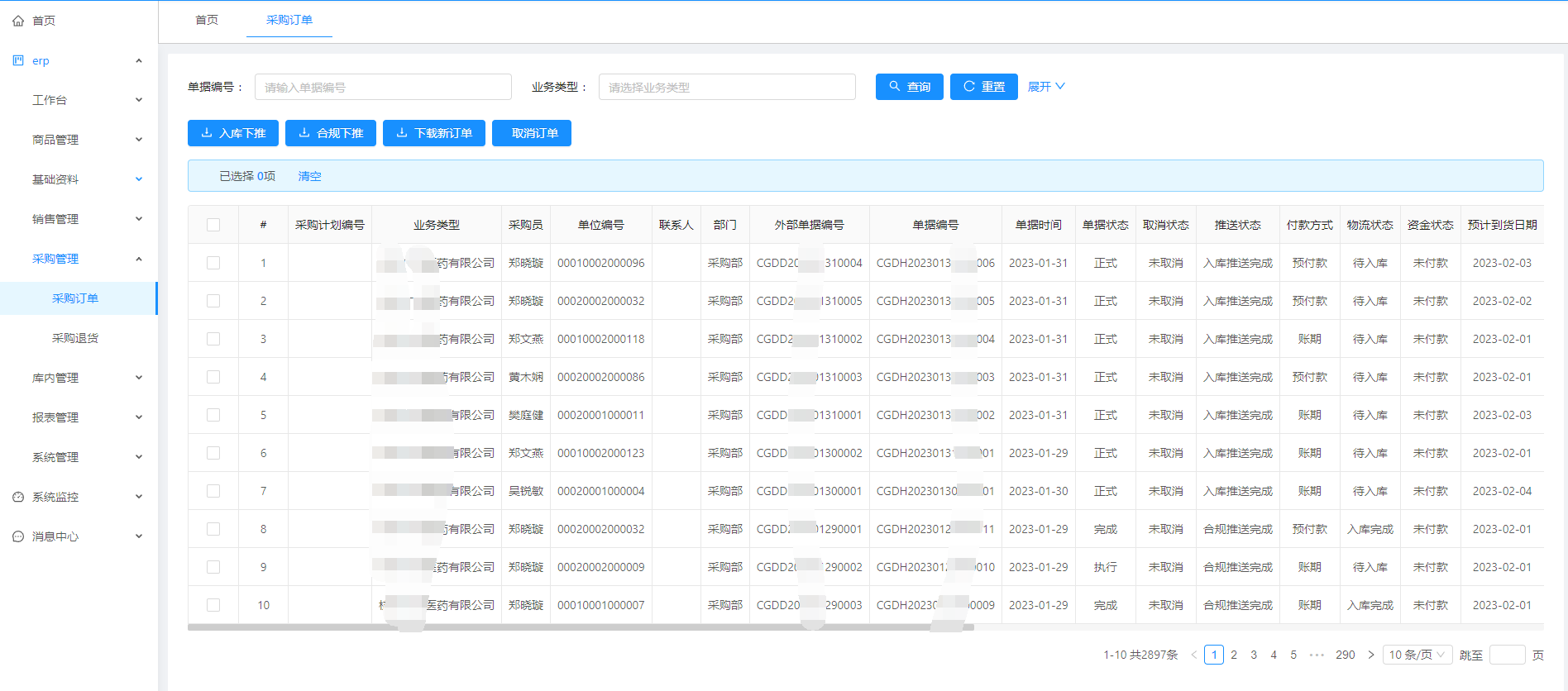Go to page 5
This screenshot has width=1568, height=691.
pyautogui.click(x=1293, y=655)
